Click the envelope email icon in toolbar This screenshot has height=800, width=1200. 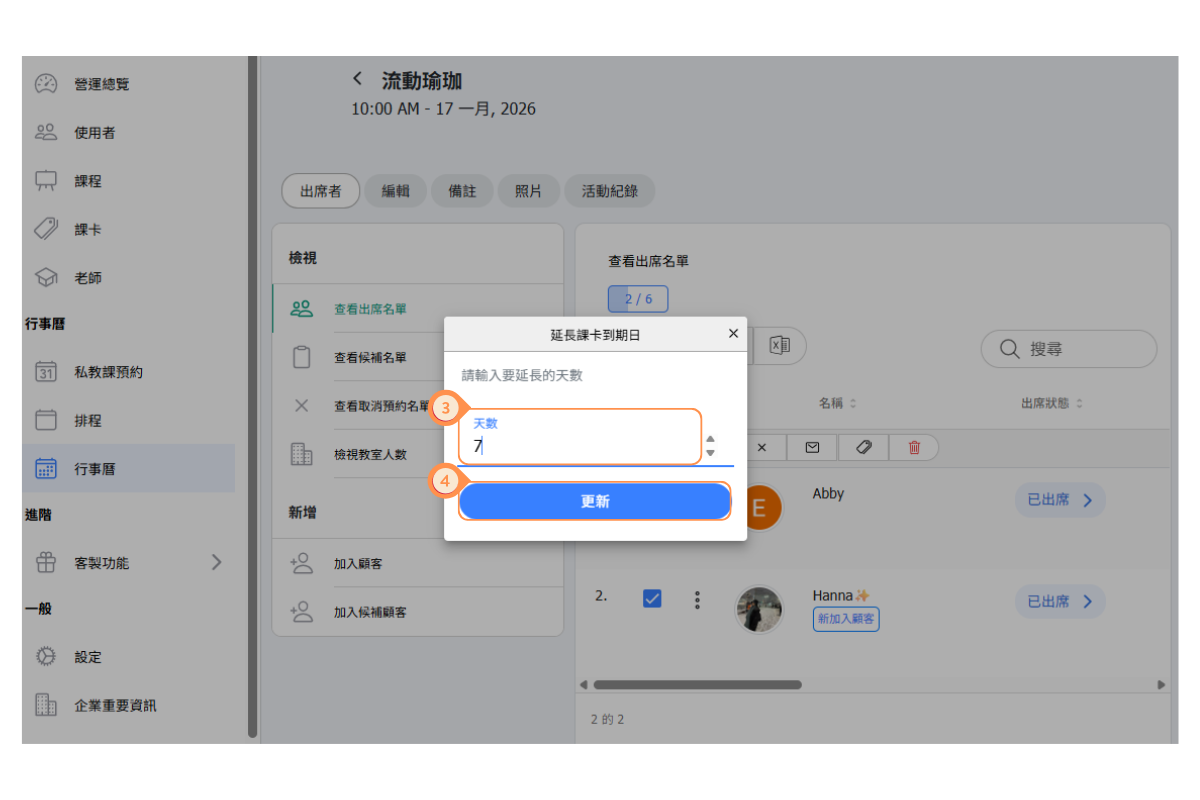tap(812, 448)
